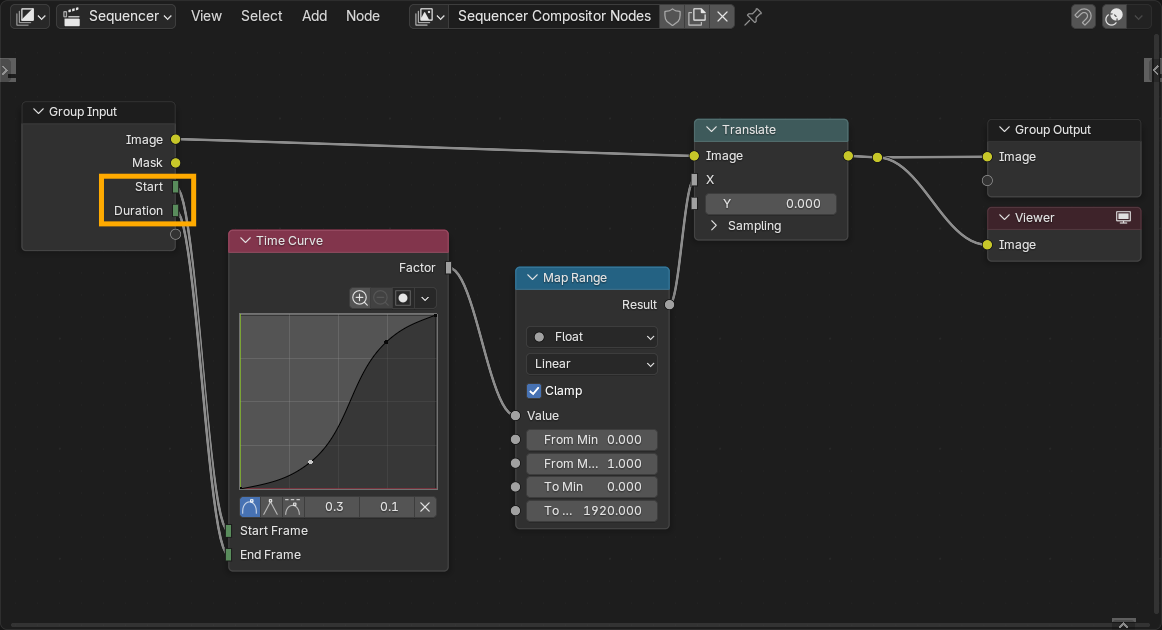Image resolution: width=1162 pixels, height=630 pixels.
Task: Set curve handle type to Auto Clamped
Action: pos(293,507)
